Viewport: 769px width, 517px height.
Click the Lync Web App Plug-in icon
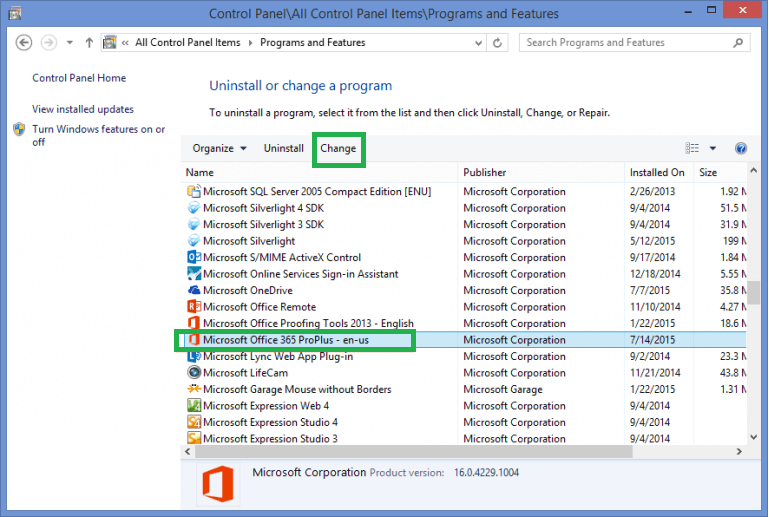(194, 357)
